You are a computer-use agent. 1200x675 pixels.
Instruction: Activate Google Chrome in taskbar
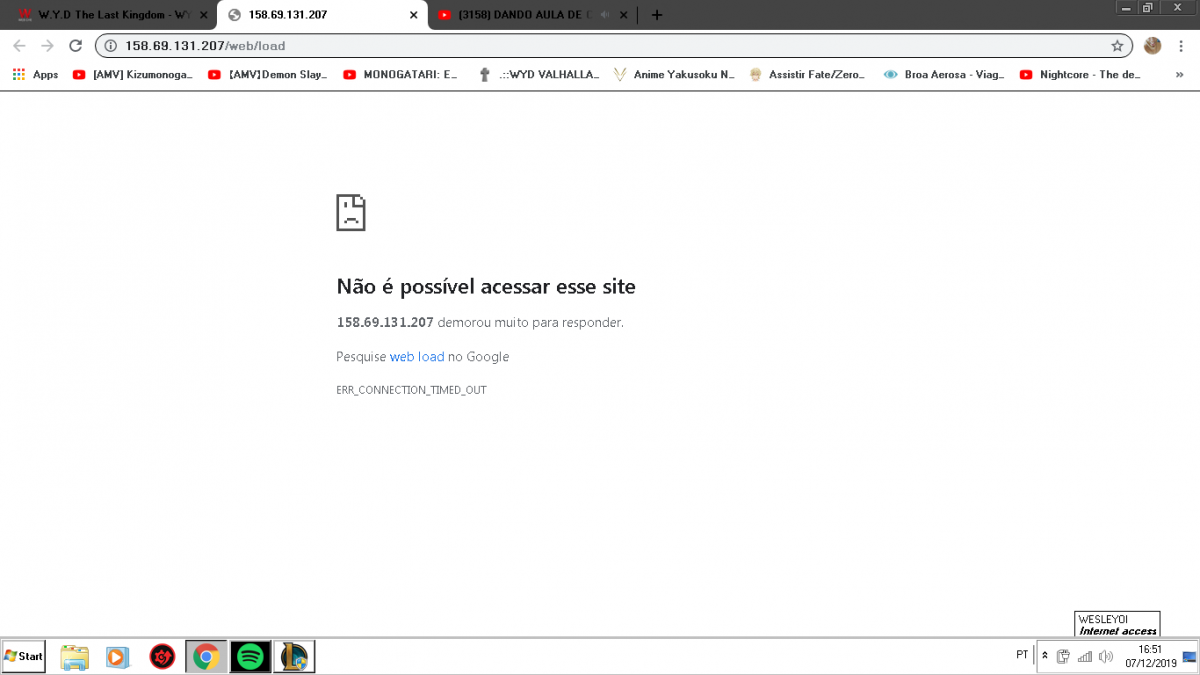coord(207,657)
